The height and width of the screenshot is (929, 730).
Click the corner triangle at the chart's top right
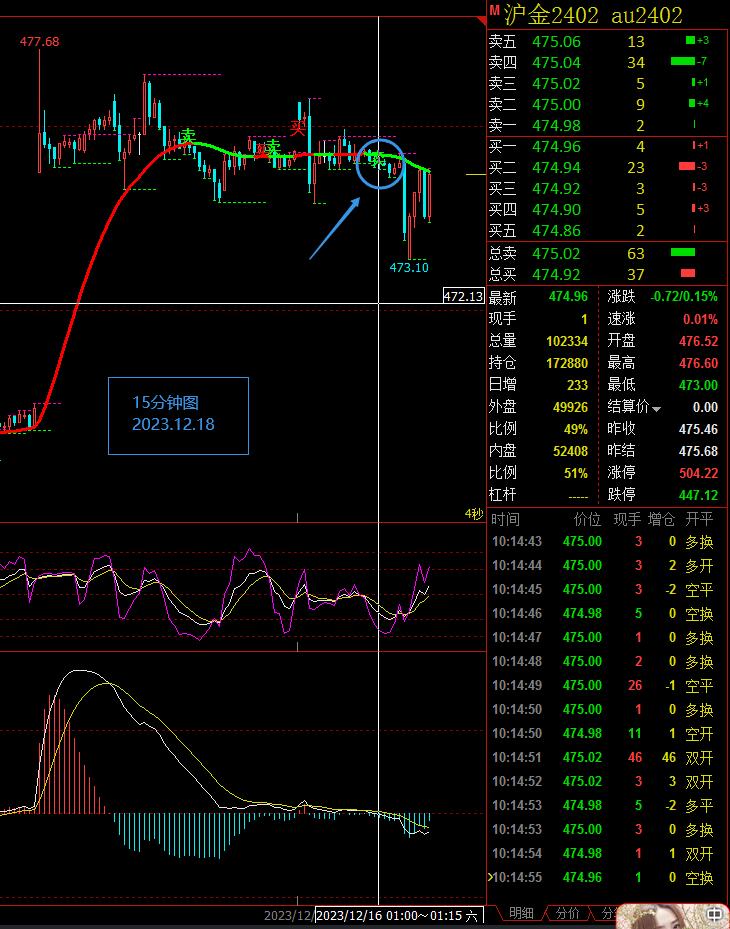(x=481, y=21)
